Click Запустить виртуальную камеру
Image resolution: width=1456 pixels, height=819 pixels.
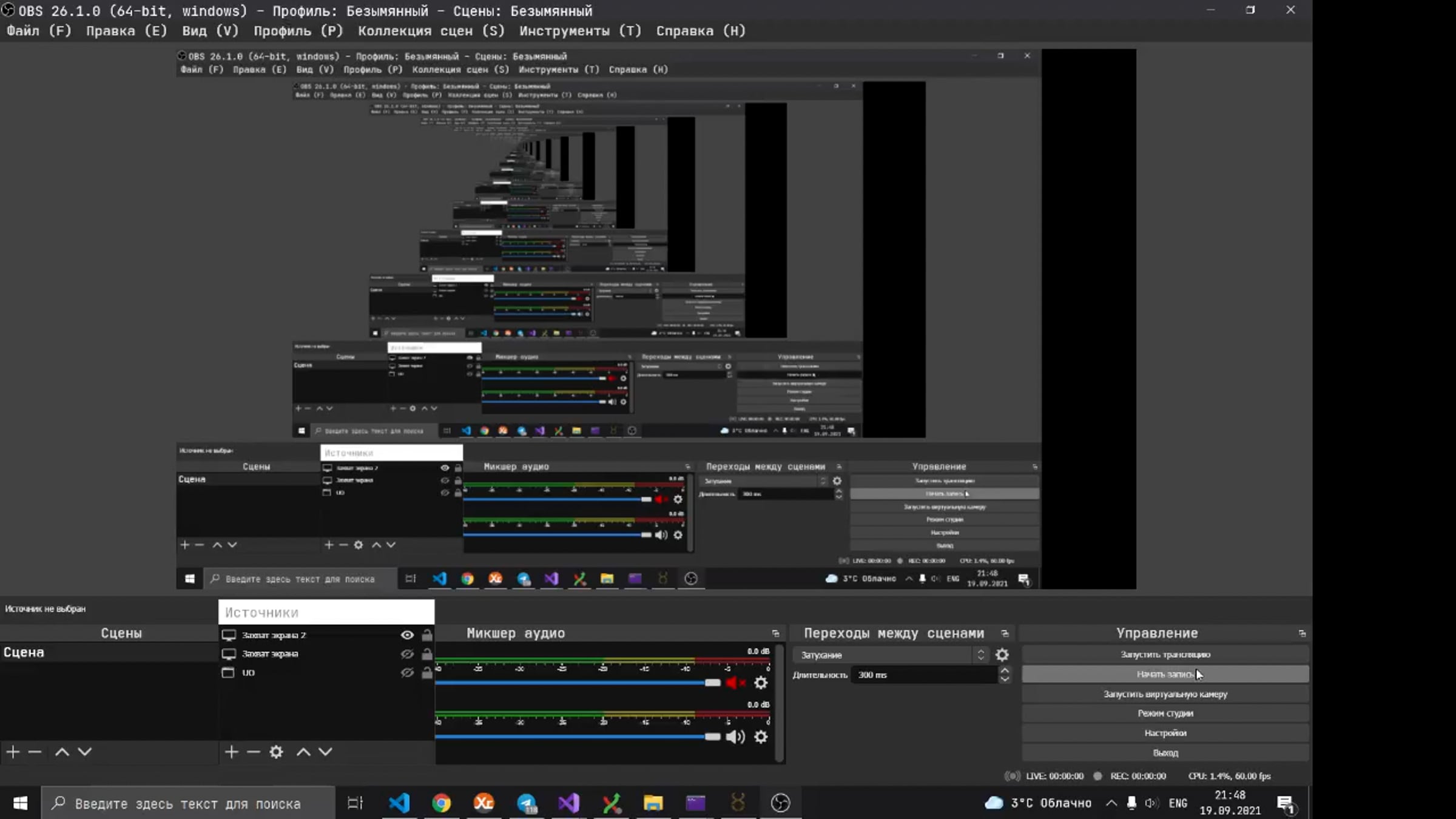pyautogui.click(x=1165, y=694)
